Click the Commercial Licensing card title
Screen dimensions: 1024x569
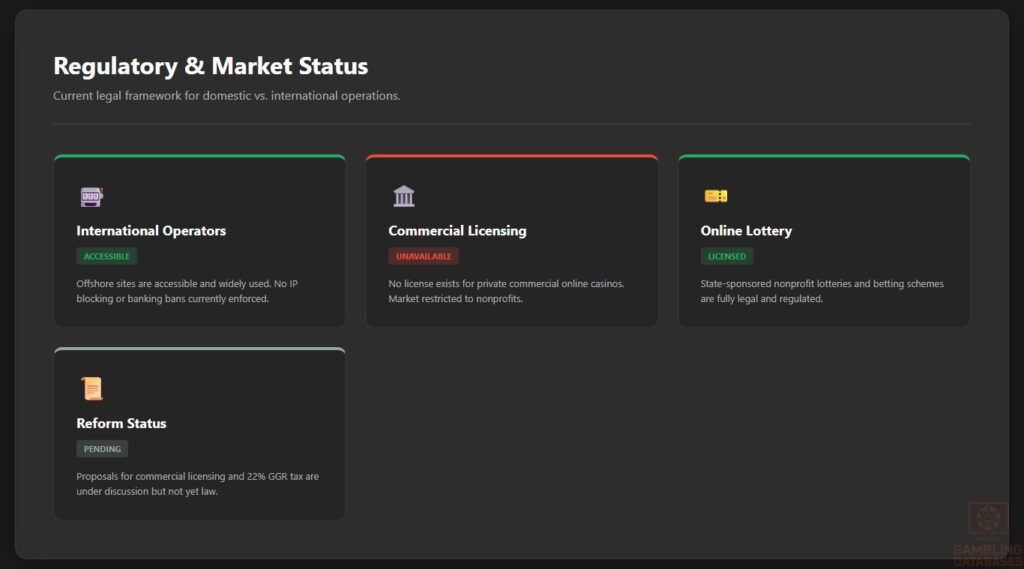[x=457, y=231]
